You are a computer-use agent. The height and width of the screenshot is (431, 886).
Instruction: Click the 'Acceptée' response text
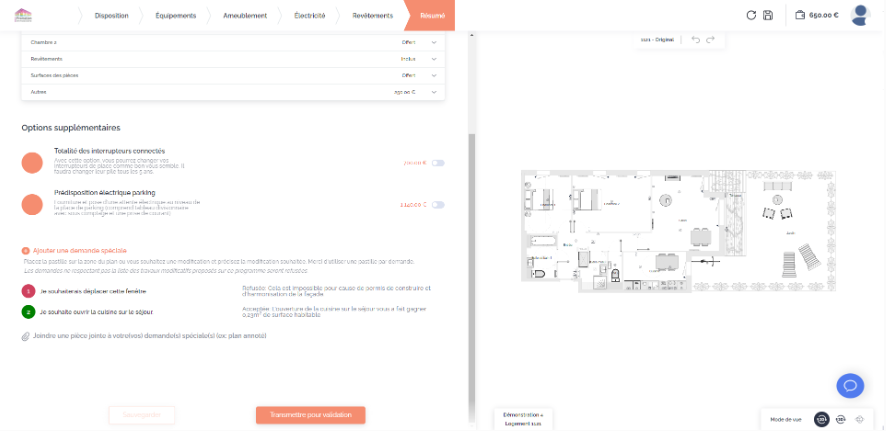tap(334, 312)
